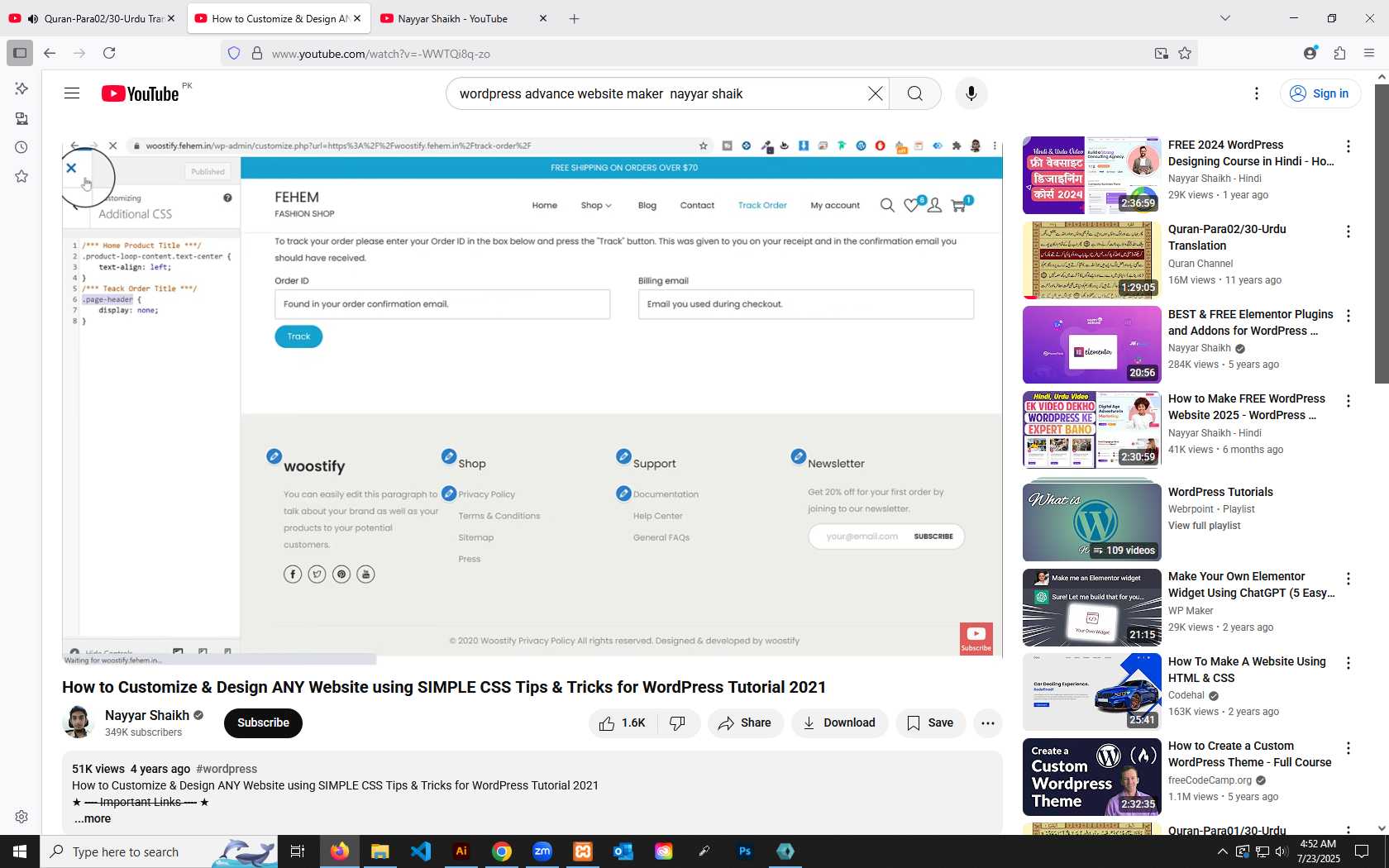Clear the YouTube search text
The width and height of the screenshot is (1389, 868).
875,93
